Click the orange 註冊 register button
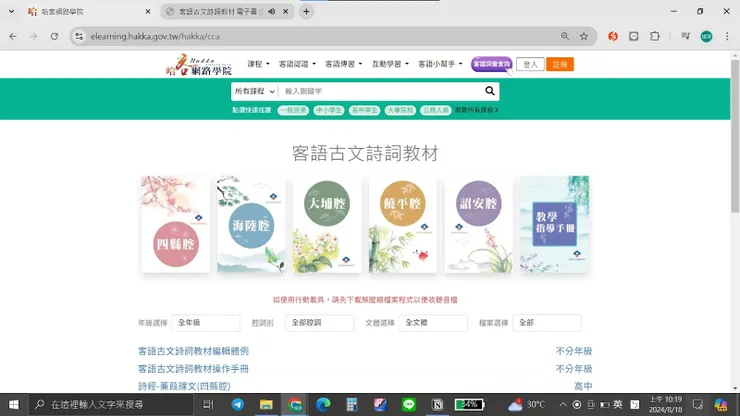 click(560, 64)
